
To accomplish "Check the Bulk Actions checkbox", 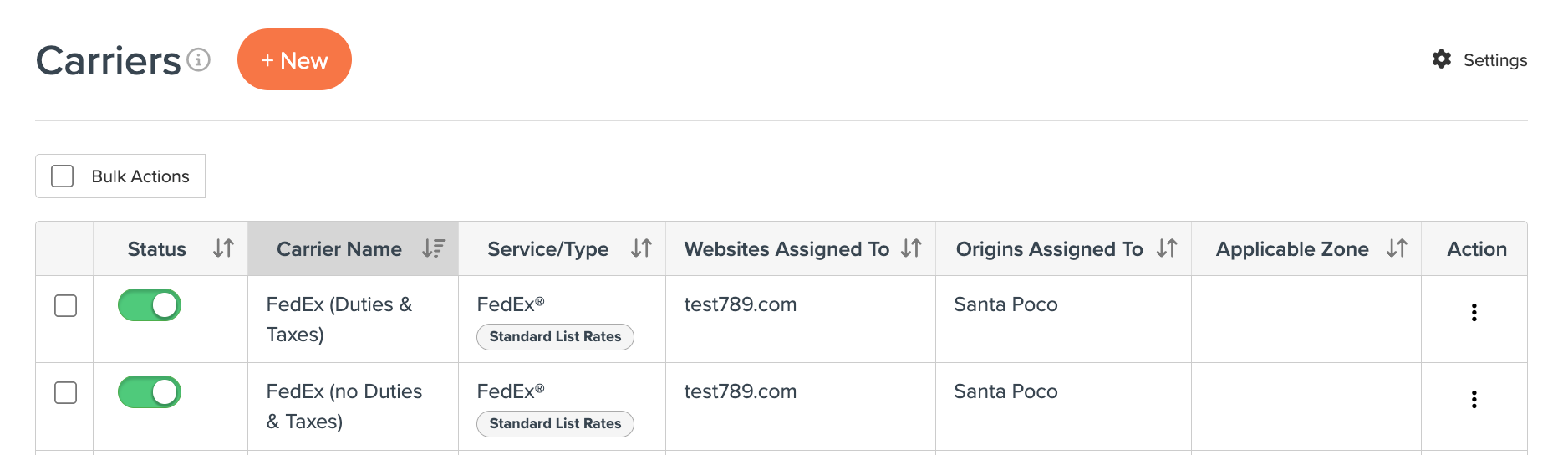I will pos(63,176).
